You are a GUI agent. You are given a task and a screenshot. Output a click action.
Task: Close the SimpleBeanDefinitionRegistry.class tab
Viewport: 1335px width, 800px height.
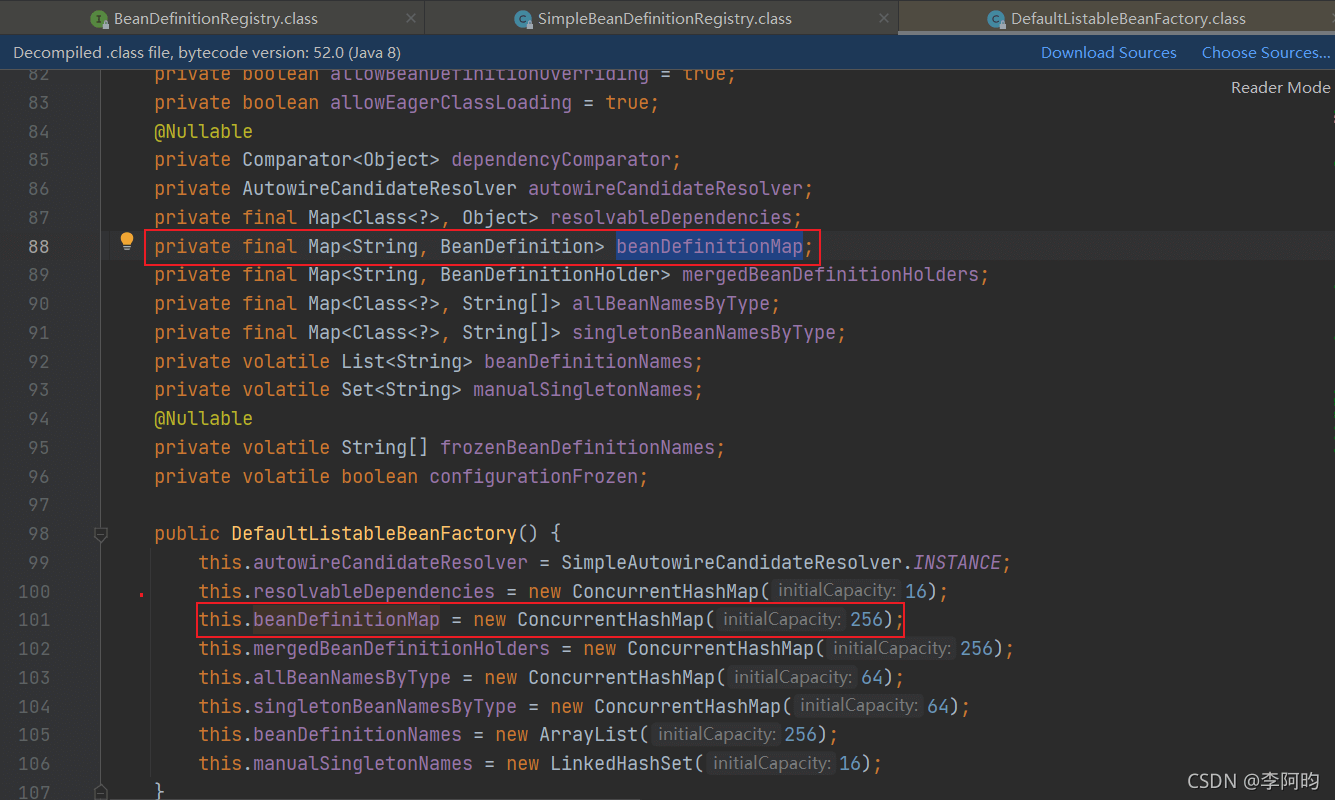(x=883, y=18)
